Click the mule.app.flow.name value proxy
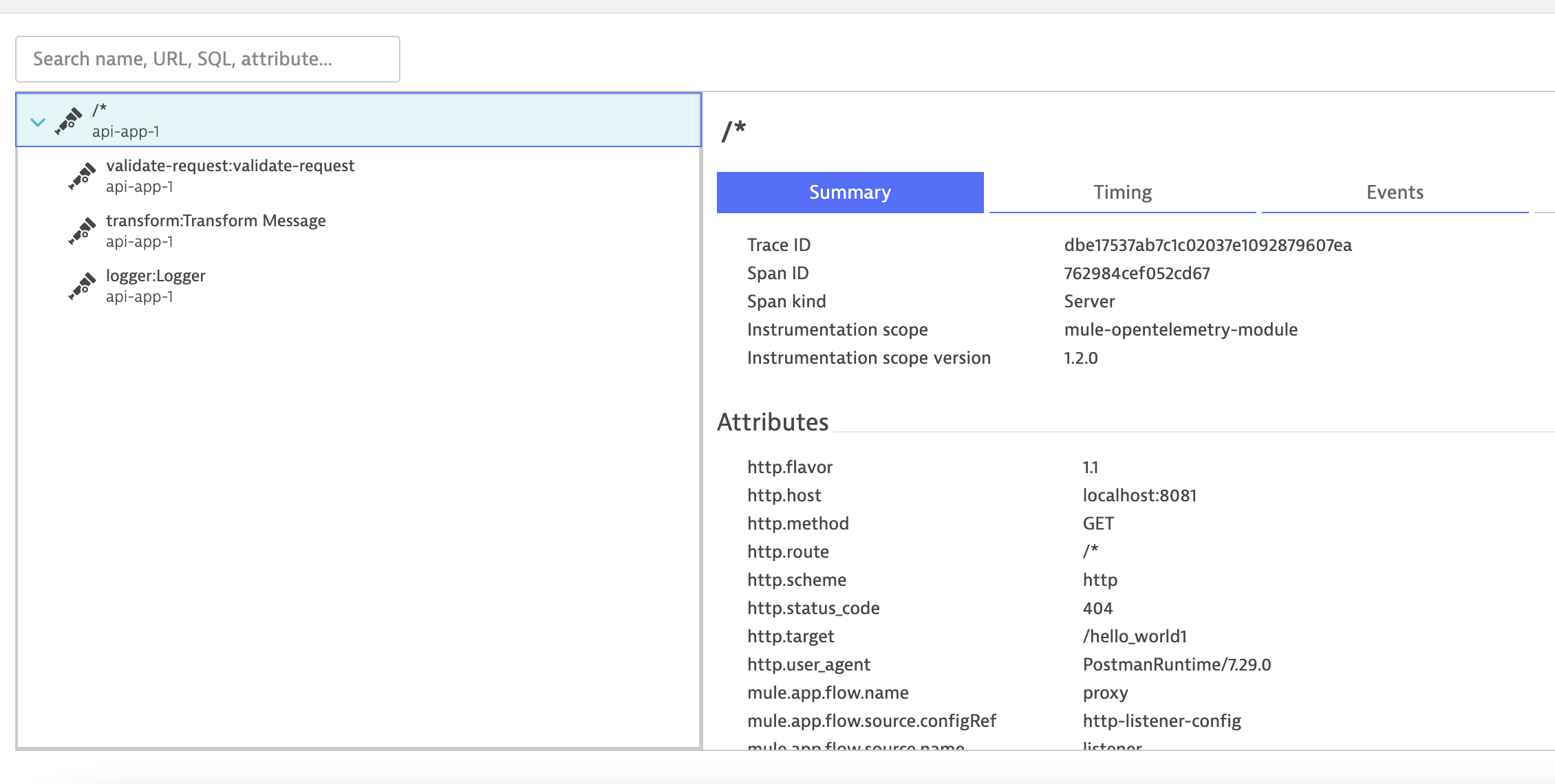 1104,693
